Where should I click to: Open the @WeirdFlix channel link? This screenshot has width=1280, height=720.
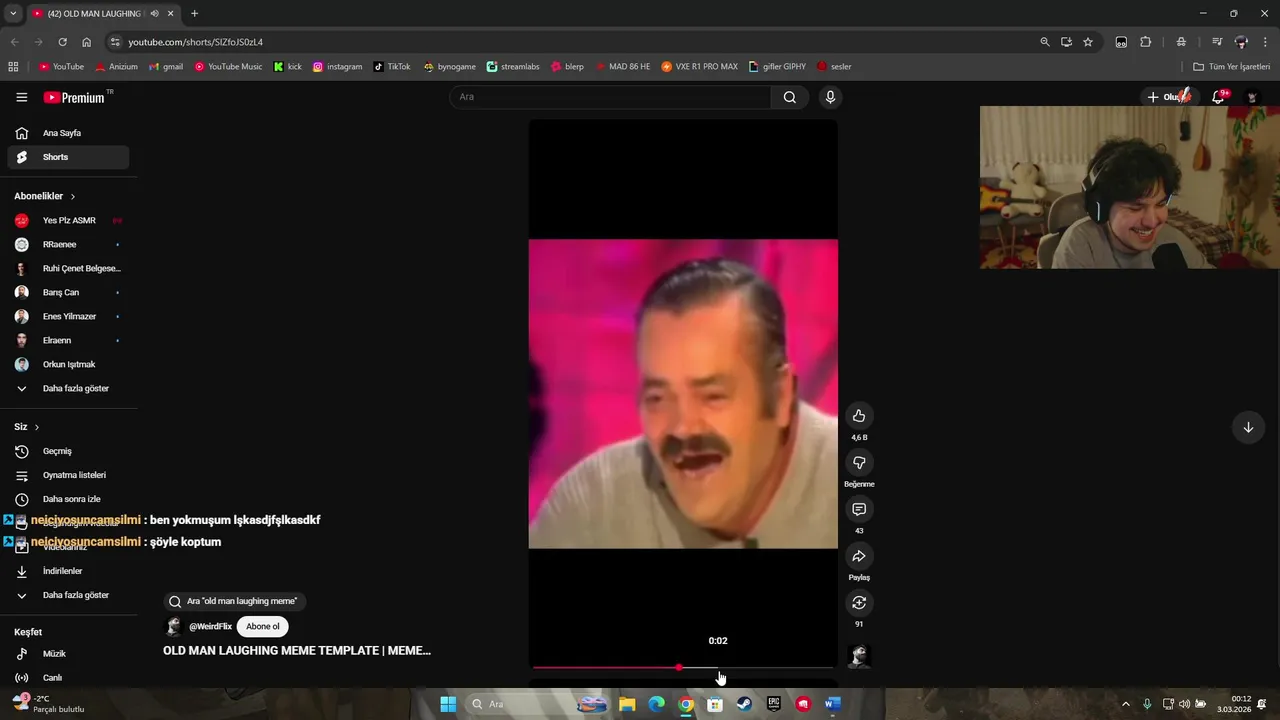[x=210, y=627]
